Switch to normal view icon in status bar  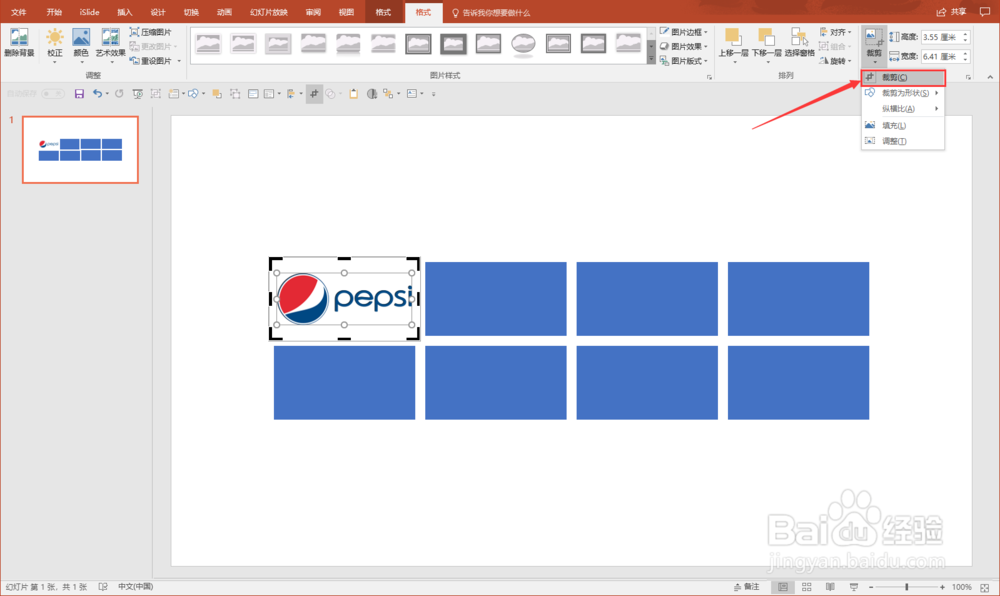[783, 587]
